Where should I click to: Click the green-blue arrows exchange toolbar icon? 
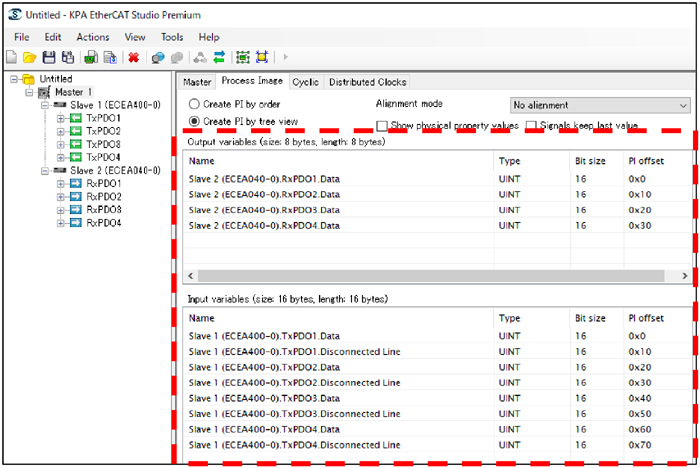click(218, 57)
